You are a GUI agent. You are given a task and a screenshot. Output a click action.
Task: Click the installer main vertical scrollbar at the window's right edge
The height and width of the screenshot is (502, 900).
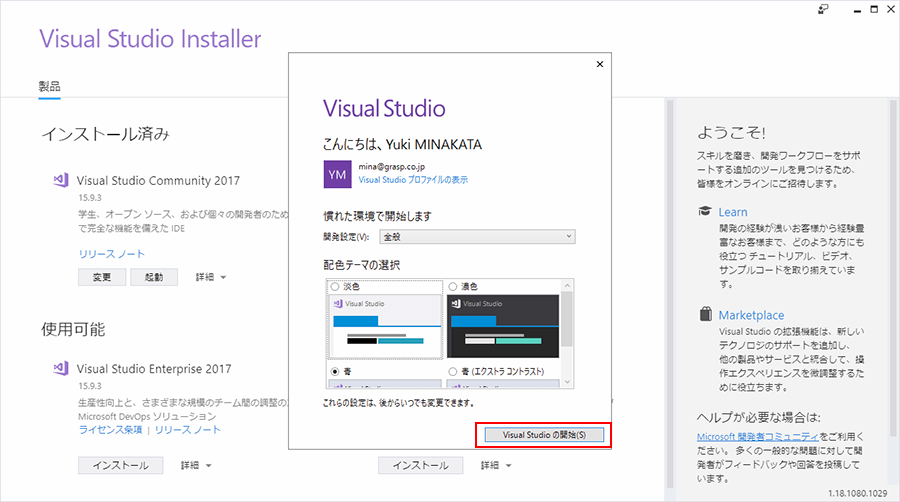893,267
